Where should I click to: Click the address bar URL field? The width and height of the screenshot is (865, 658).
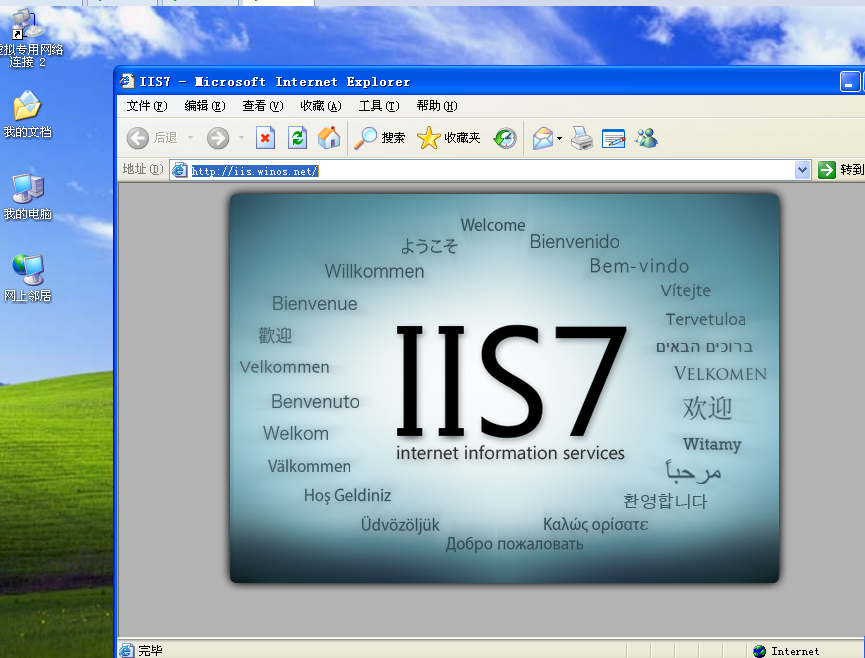[x=491, y=170]
